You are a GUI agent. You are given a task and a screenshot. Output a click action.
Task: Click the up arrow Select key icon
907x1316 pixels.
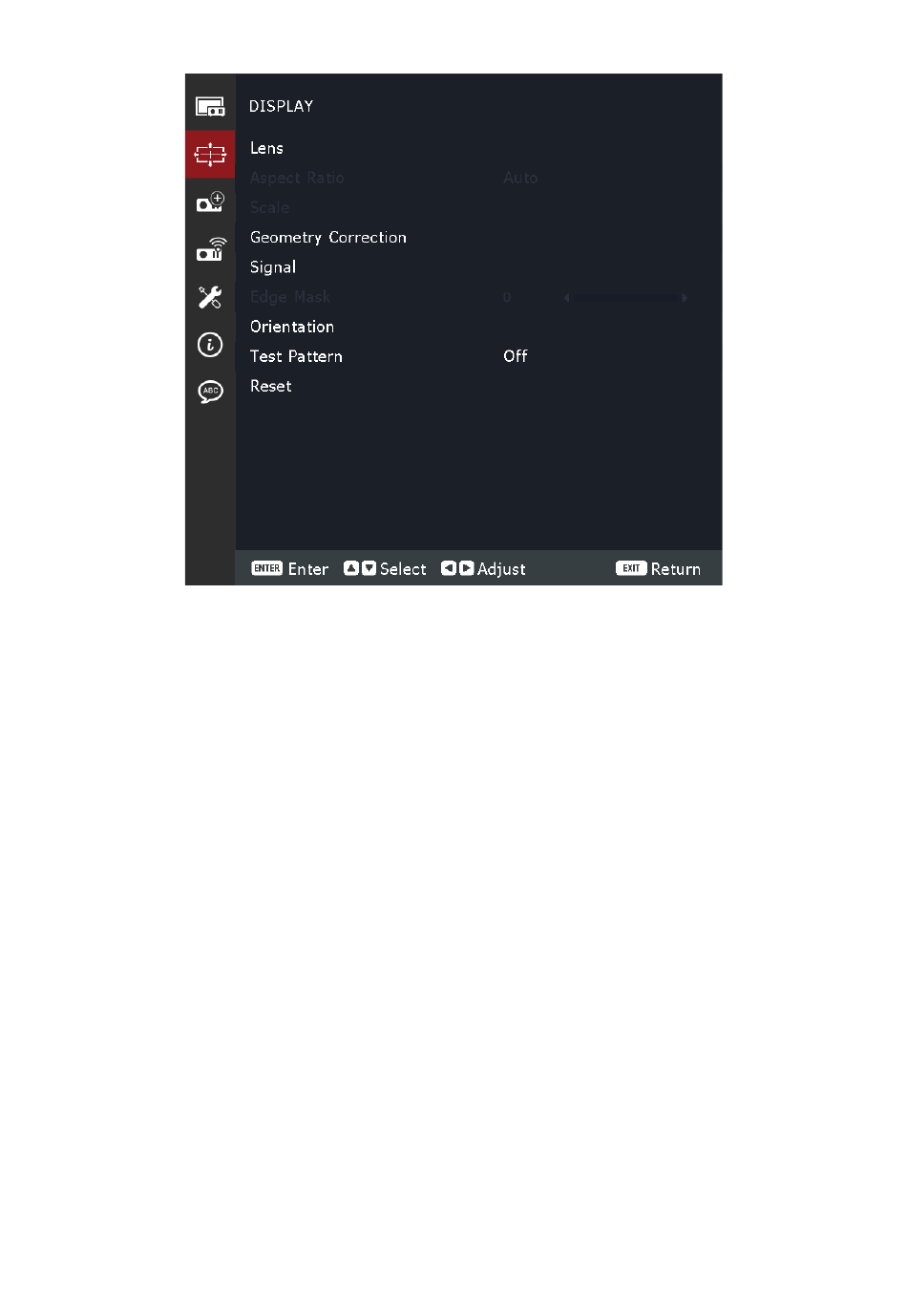click(351, 568)
